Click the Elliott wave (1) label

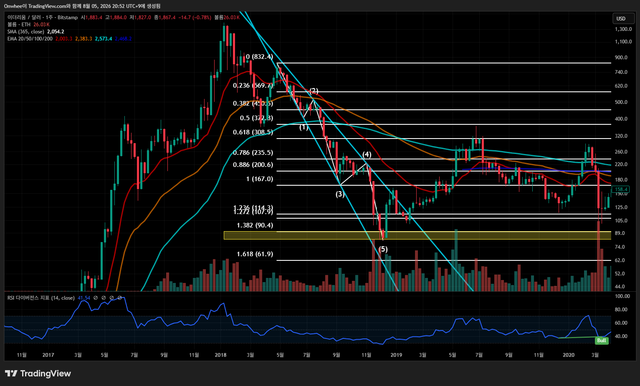pyautogui.click(x=303, y=127)
